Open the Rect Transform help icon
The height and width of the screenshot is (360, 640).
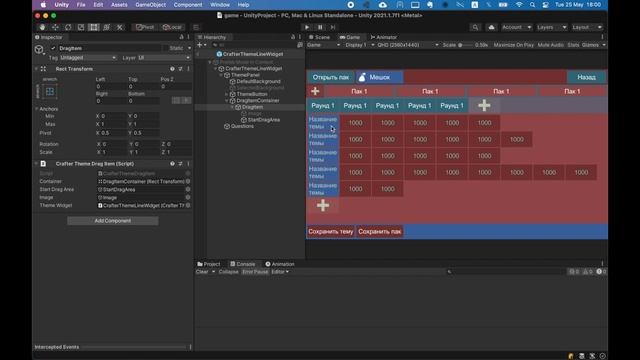pos(172,69)
